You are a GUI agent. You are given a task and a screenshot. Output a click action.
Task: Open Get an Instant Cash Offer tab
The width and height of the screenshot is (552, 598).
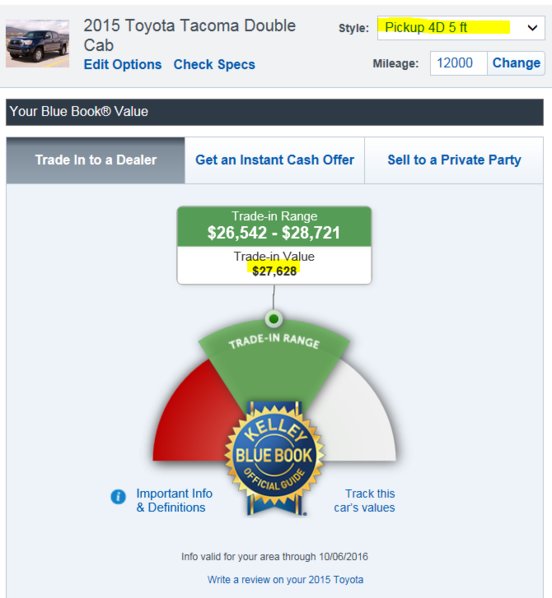[x=275, y=160]
